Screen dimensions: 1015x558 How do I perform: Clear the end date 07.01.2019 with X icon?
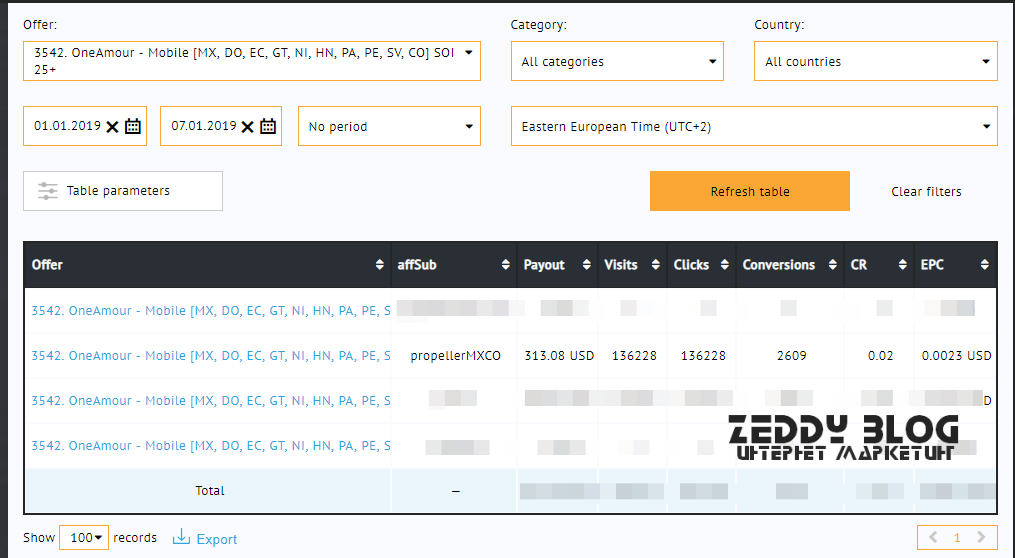pos(247,127)
